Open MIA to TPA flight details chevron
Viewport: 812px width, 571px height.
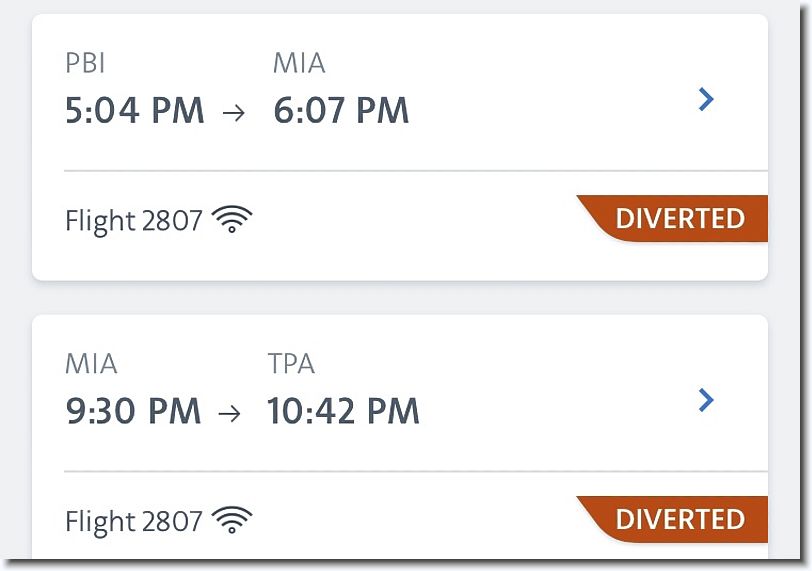[706, 400]
